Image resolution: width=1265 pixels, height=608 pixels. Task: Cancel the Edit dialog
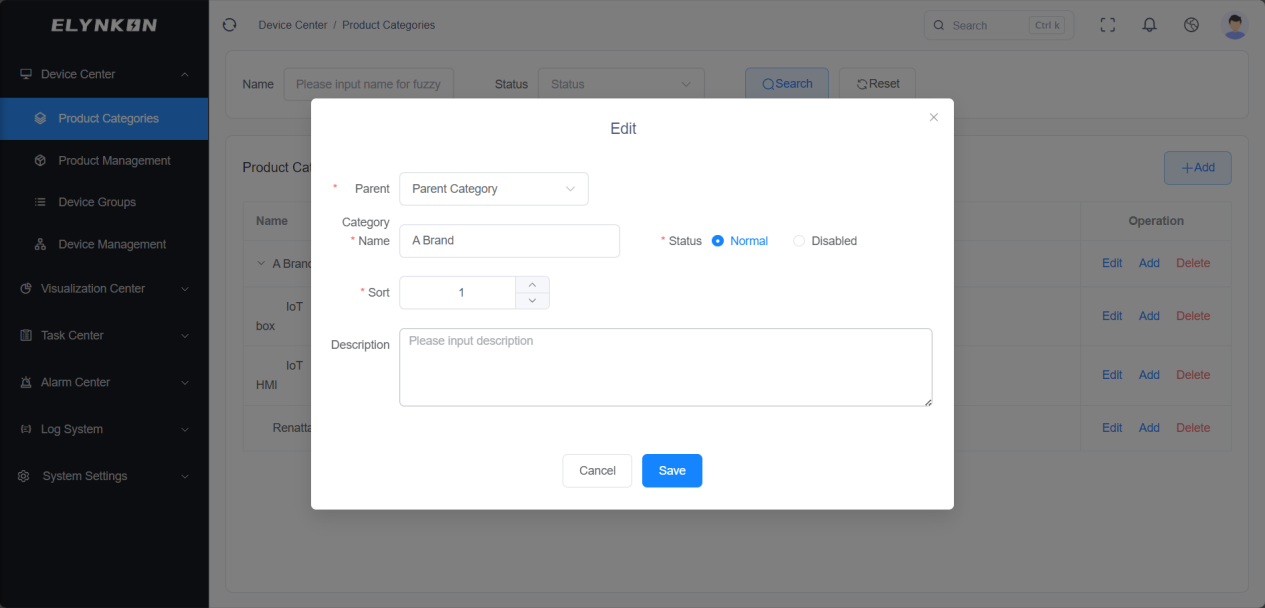coord(597,471)
